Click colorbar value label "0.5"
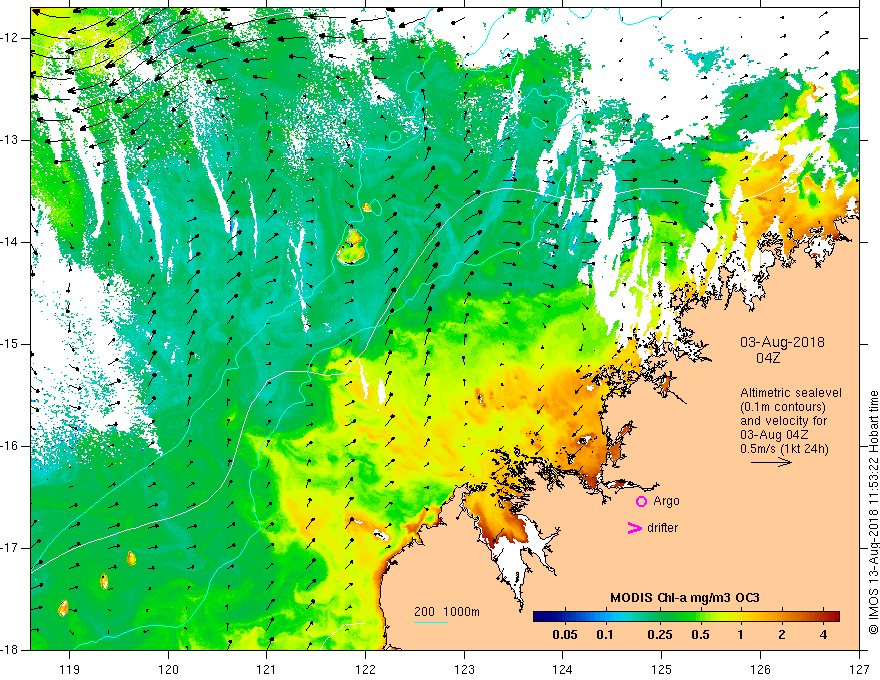The height and width of the screenshot is (680, 880). (700, 635)
